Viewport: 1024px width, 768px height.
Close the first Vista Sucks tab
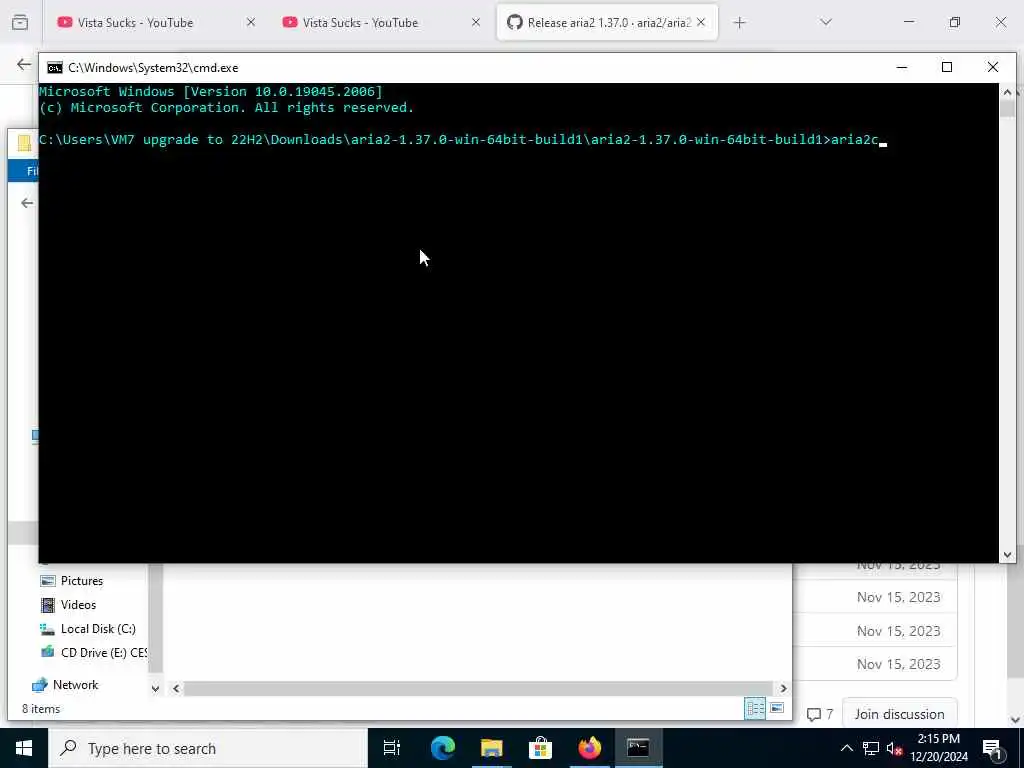[x=251, y=23]
